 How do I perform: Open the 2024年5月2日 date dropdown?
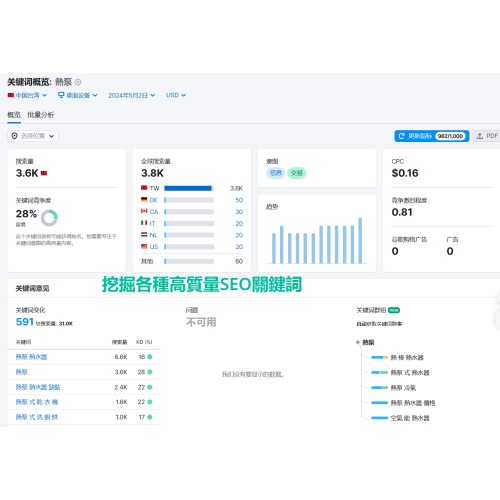[x=132, y=95]
